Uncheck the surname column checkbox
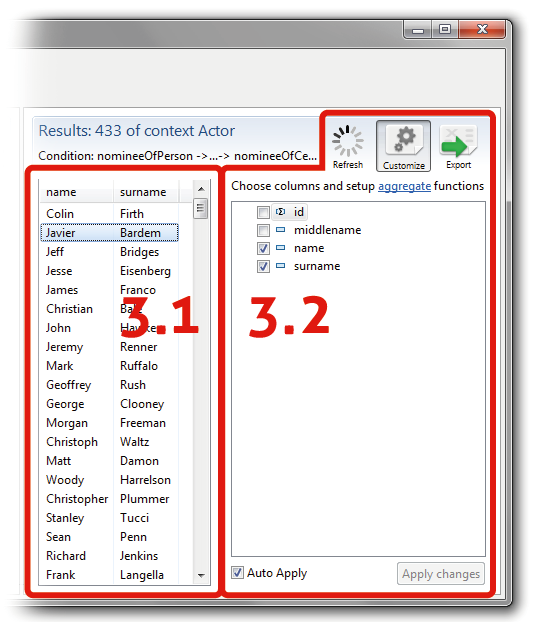534x625 pixels. pos(263,266)
